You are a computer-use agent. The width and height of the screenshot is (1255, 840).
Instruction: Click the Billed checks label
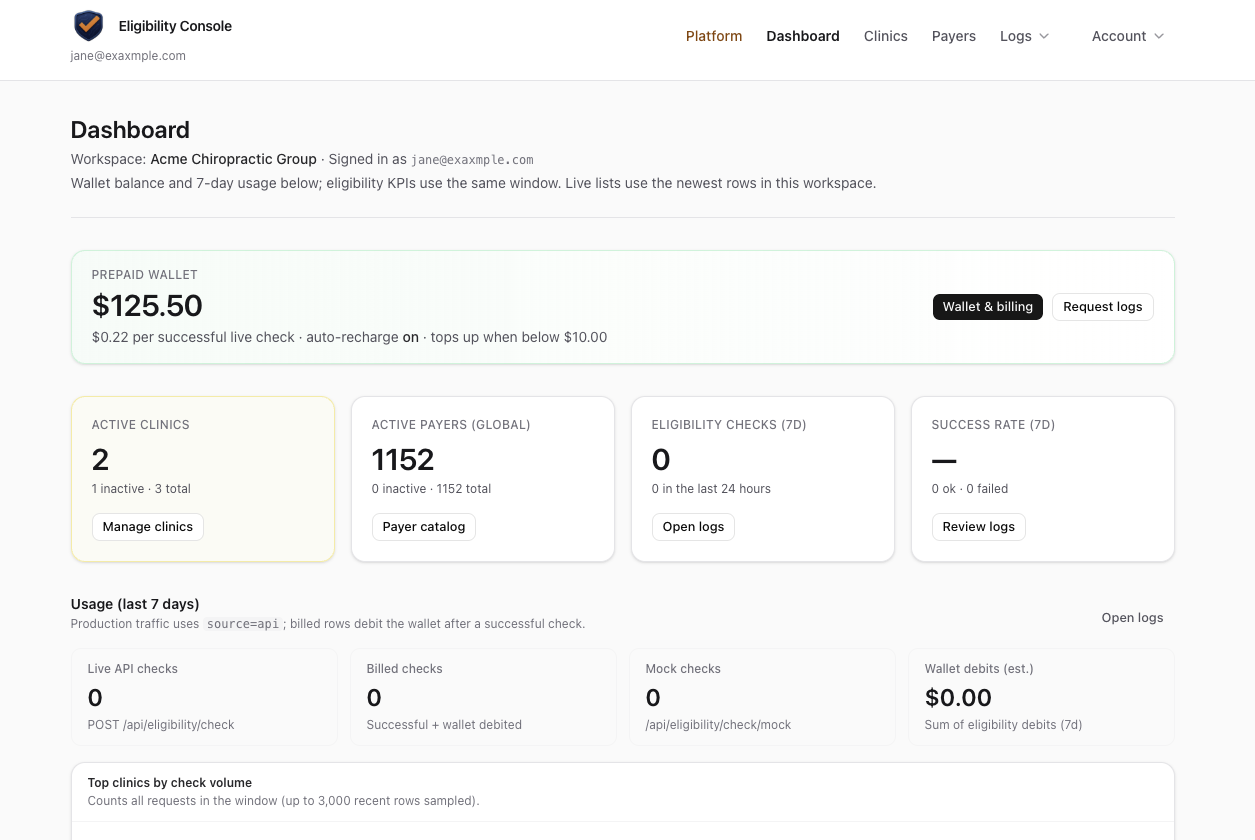[x=405, y=669]
